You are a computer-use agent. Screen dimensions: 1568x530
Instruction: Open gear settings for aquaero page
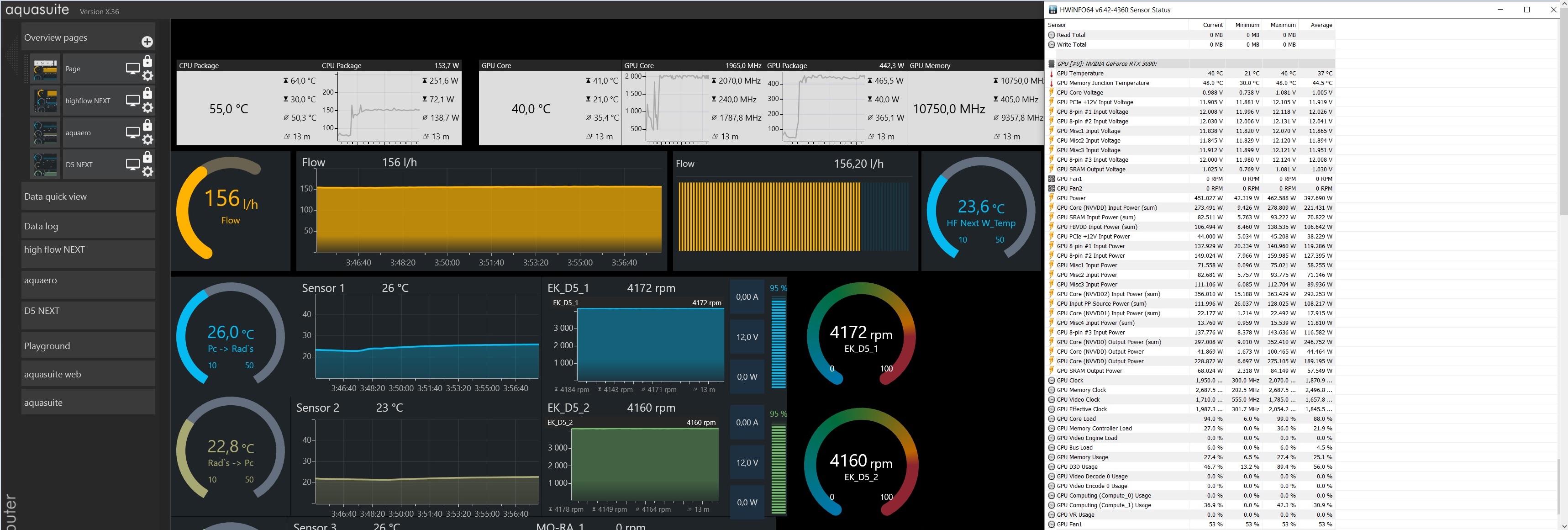coord(147,139)
